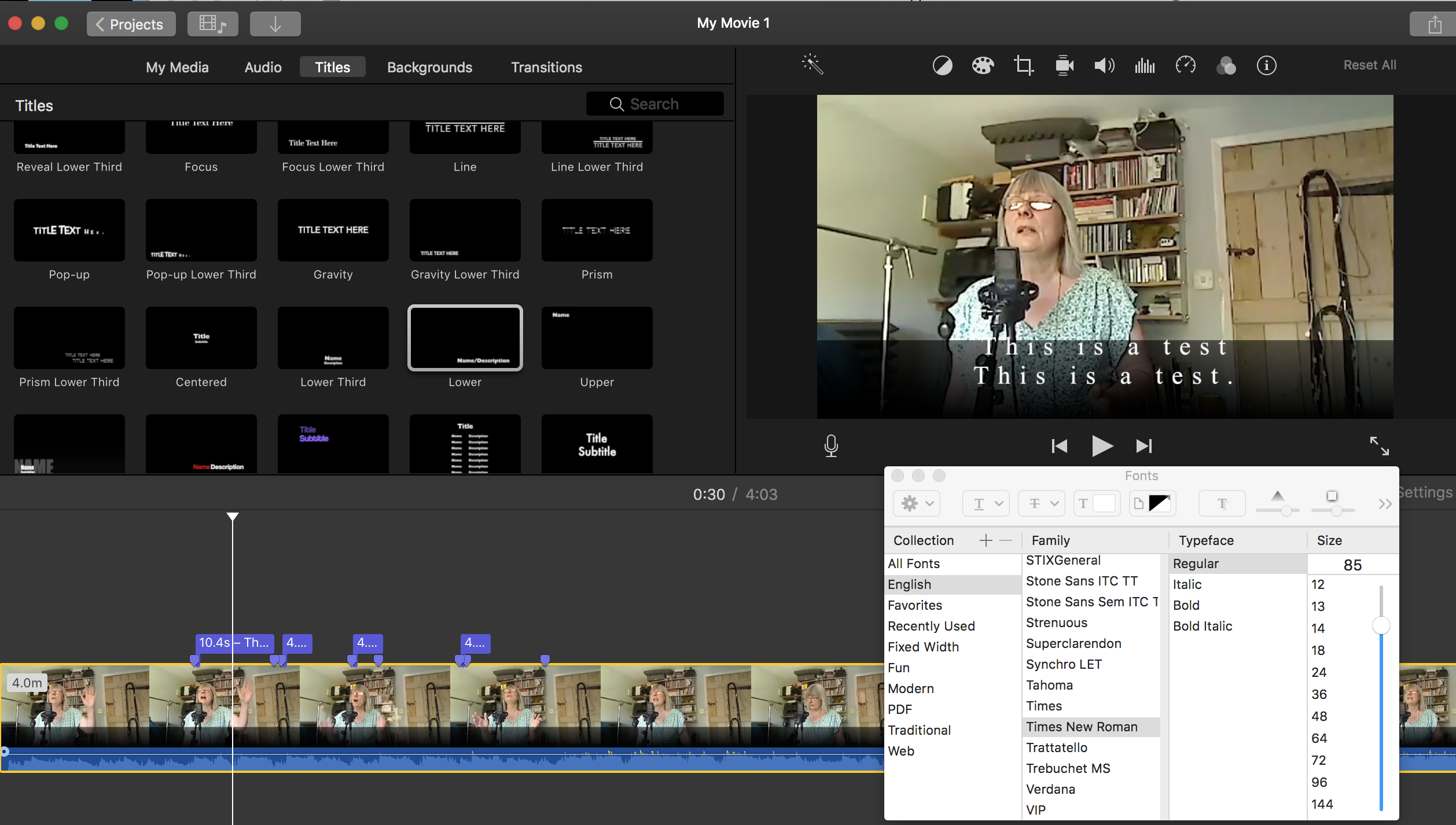Open the speed speedometer icon
The height and width of the screenshot is (825, 1456).
tap(1185, 65)
